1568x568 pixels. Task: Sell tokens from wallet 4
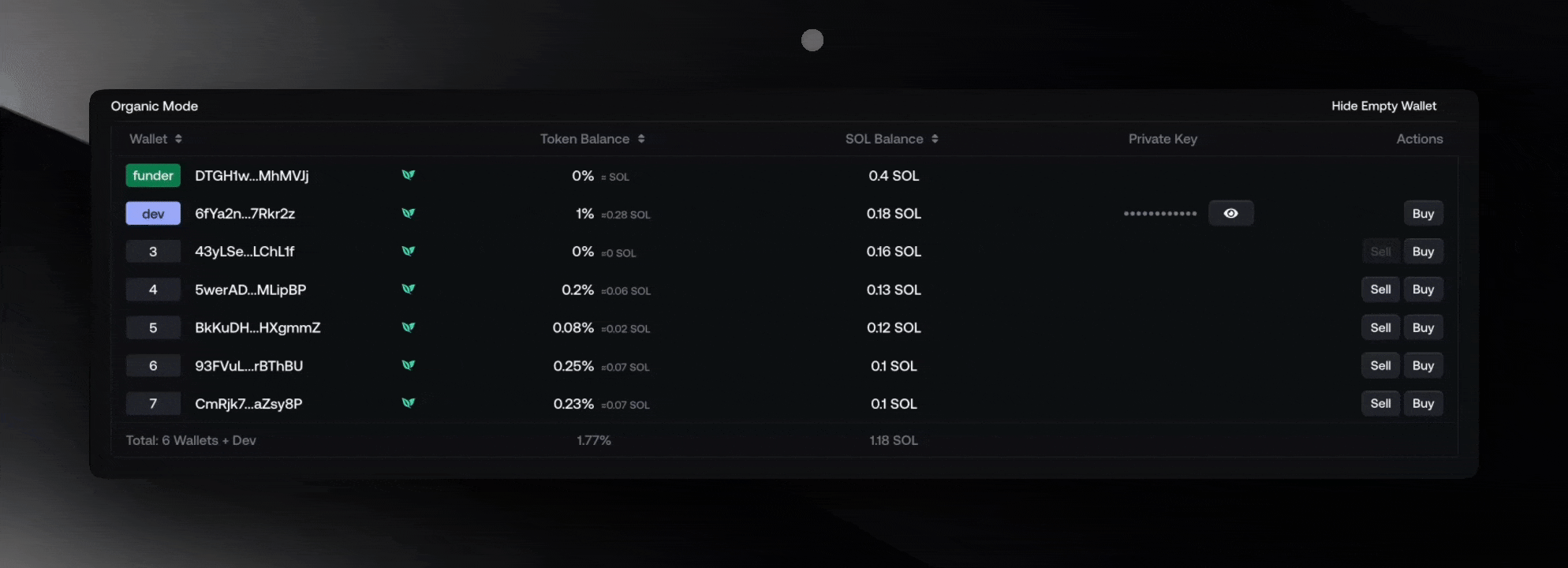point(1380,290)
